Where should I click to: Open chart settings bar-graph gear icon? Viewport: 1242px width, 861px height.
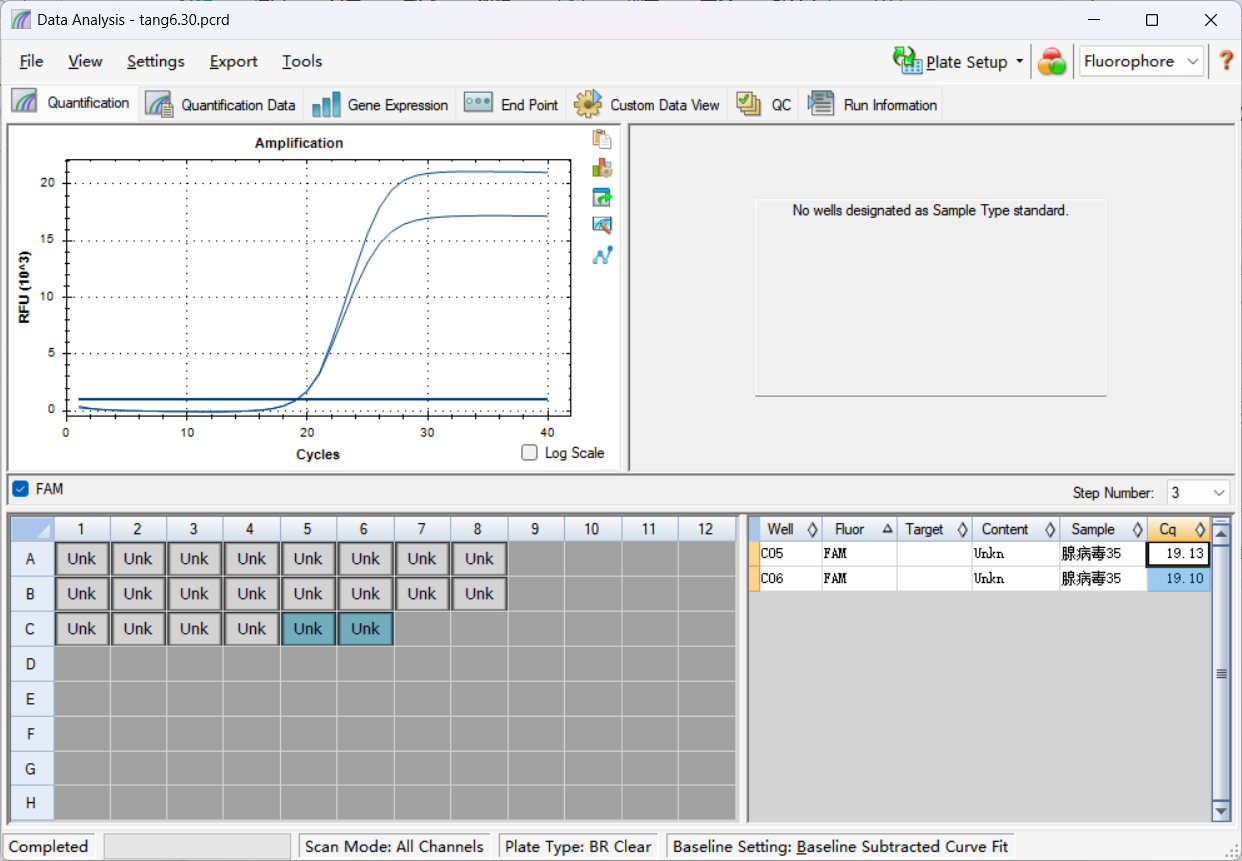tap(602, 168)
